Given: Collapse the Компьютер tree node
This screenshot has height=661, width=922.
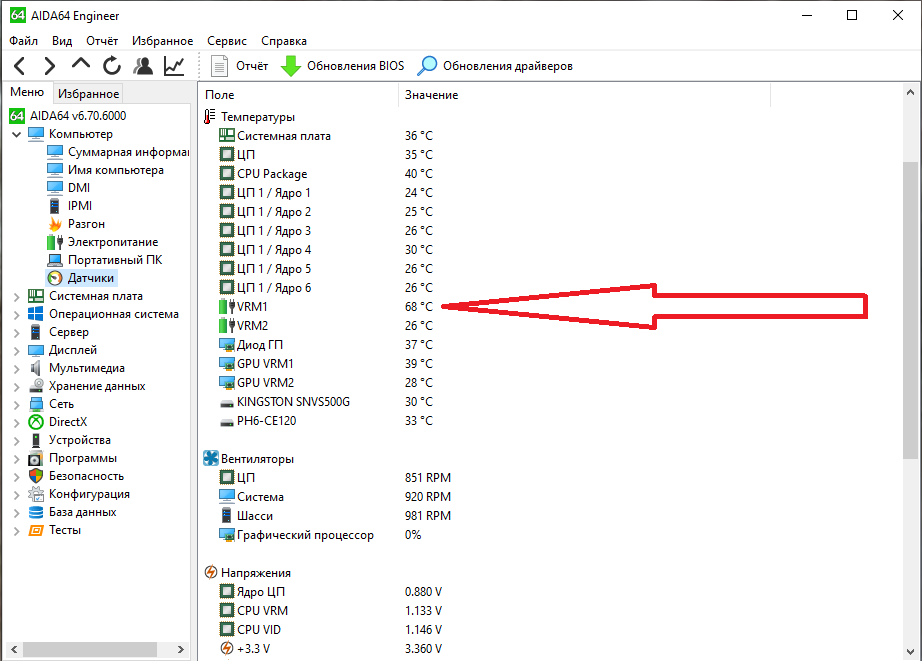Looking at the screenshot, I should [16, 135].
